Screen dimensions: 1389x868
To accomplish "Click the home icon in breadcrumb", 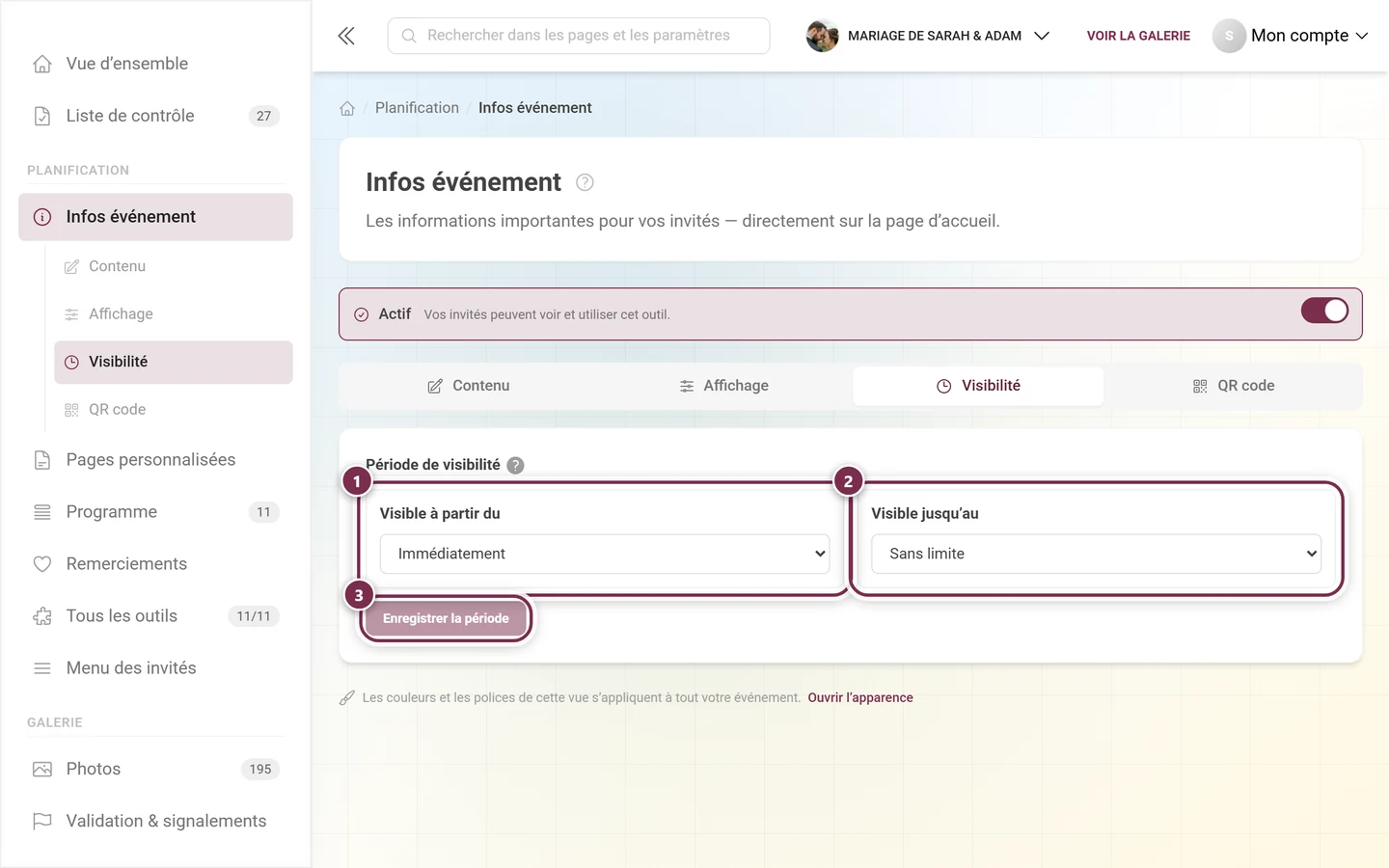I will point(347,108).
